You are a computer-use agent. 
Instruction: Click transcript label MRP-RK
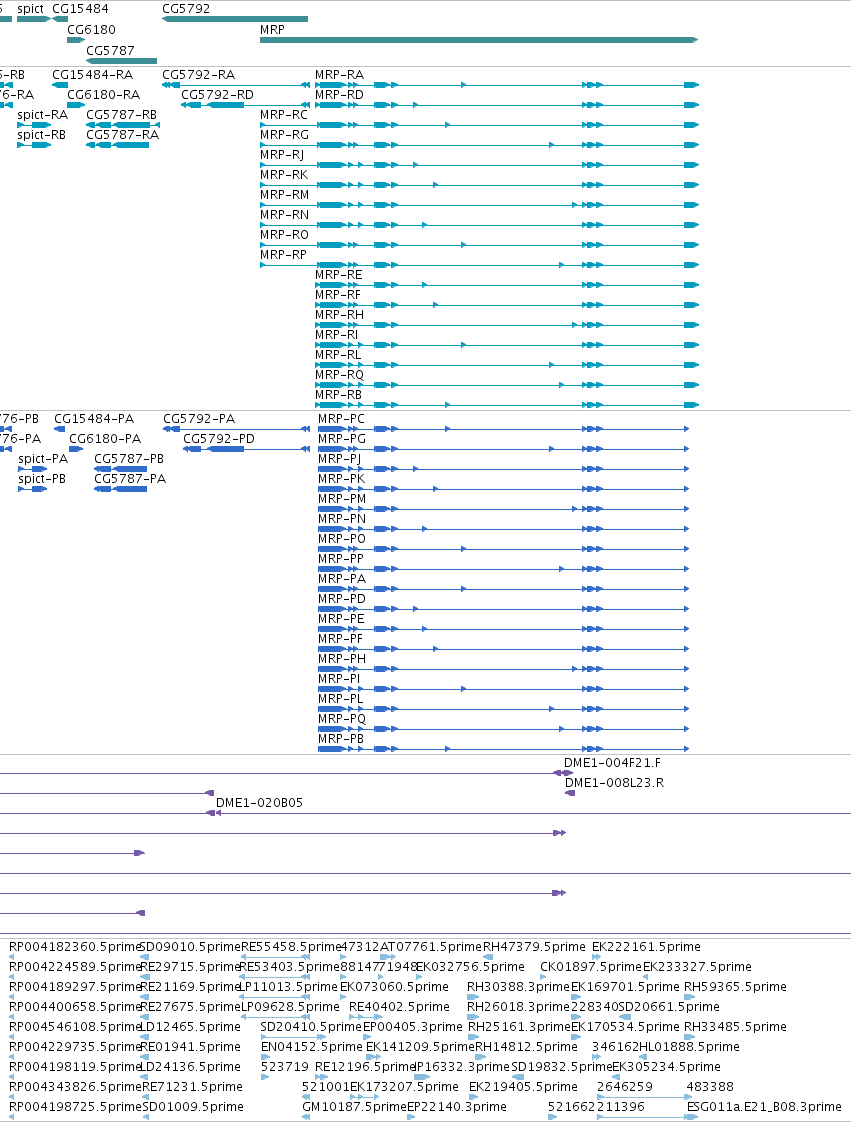coord(284,175)
